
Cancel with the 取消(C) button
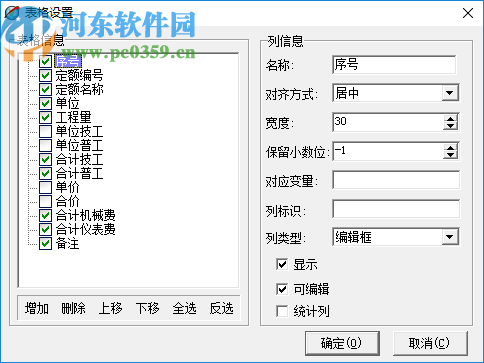tap(430, 343)
